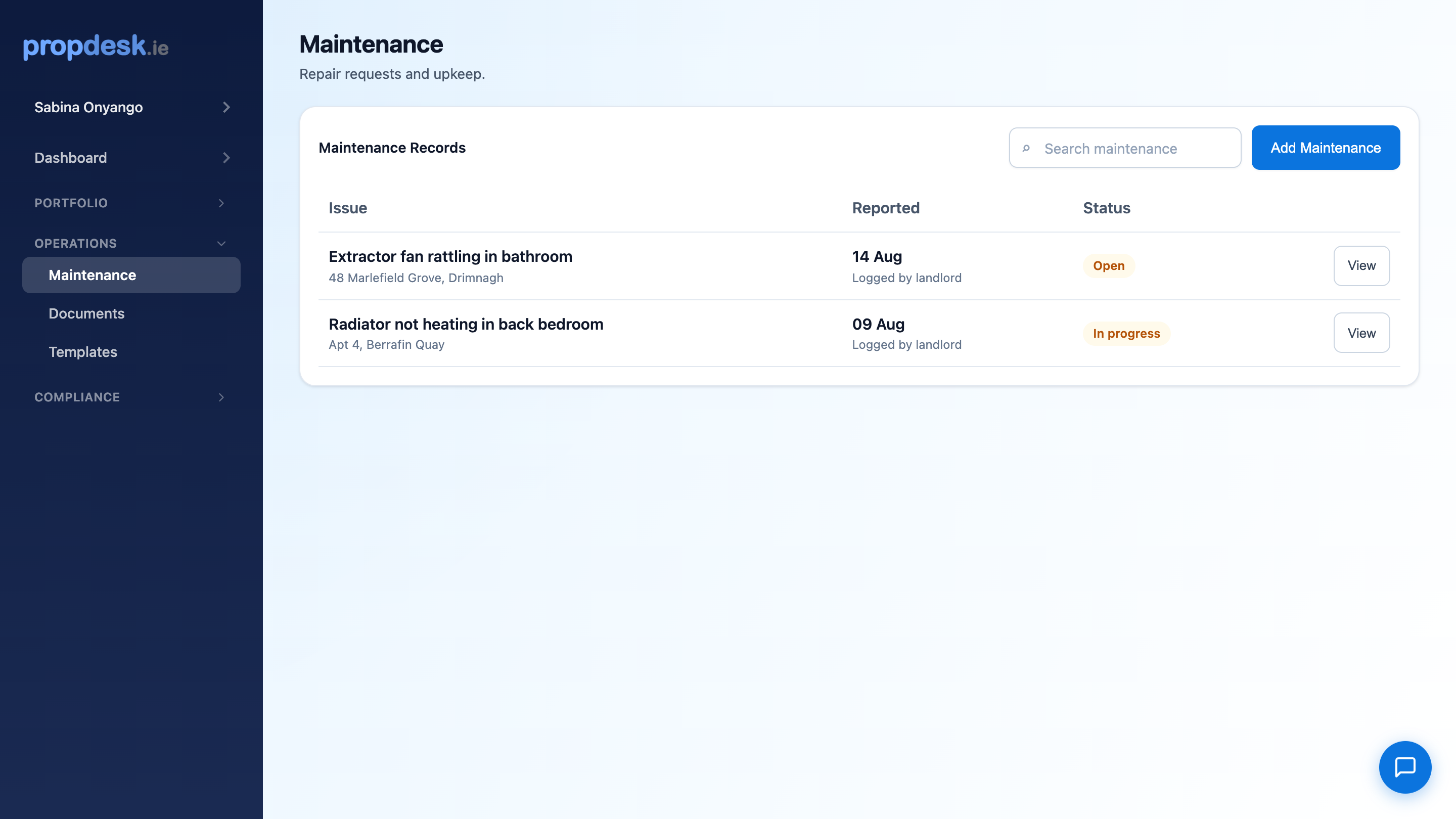Click the Maintenance page title heading
Image resolution: width=1456 pixels, height=819 pixels.
tap(371, 44)
